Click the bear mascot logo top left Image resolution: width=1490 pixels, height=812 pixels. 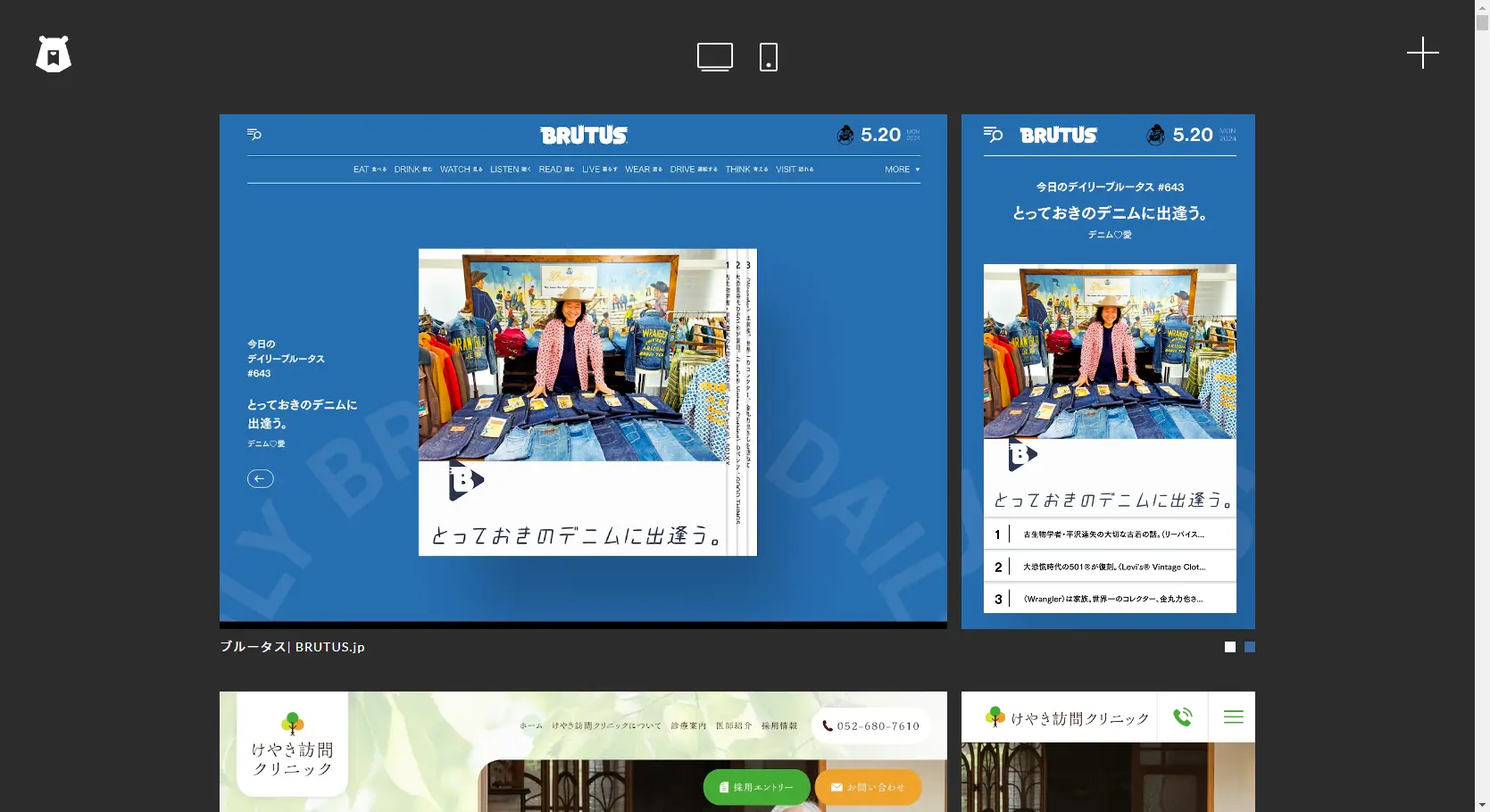pos(54,54)
